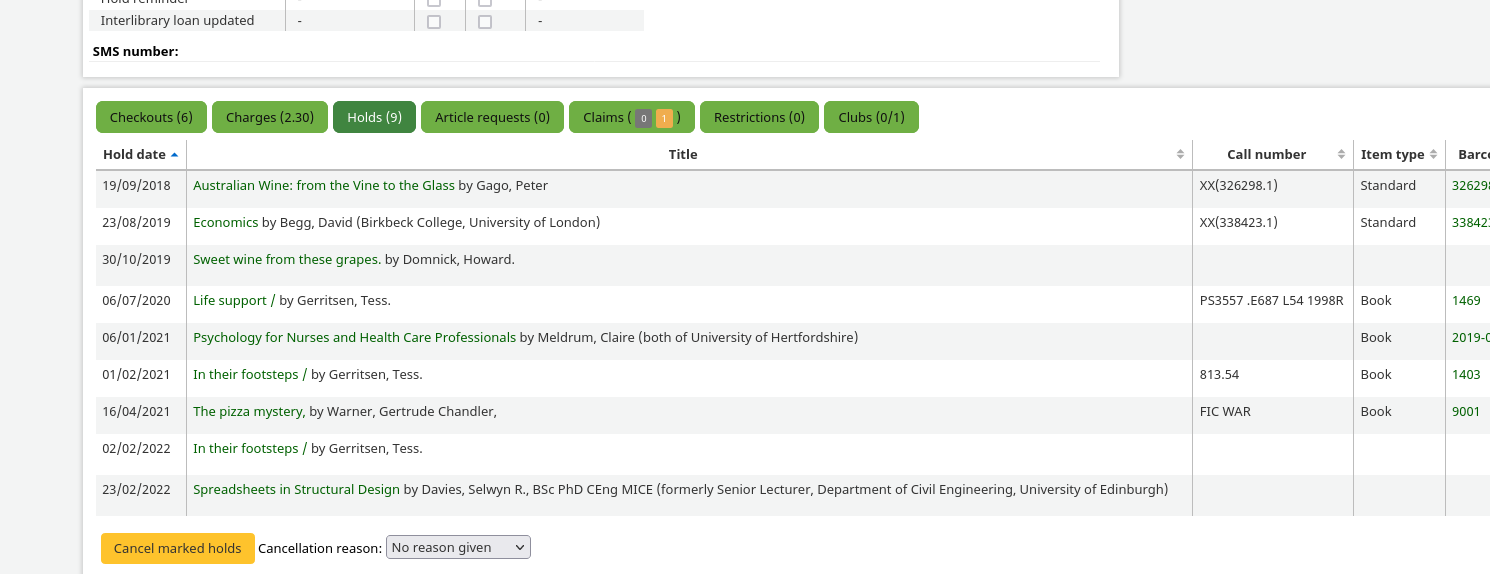Click the orange 1 badge in Claims
The image size is (1490, 574).
(664, 118)
